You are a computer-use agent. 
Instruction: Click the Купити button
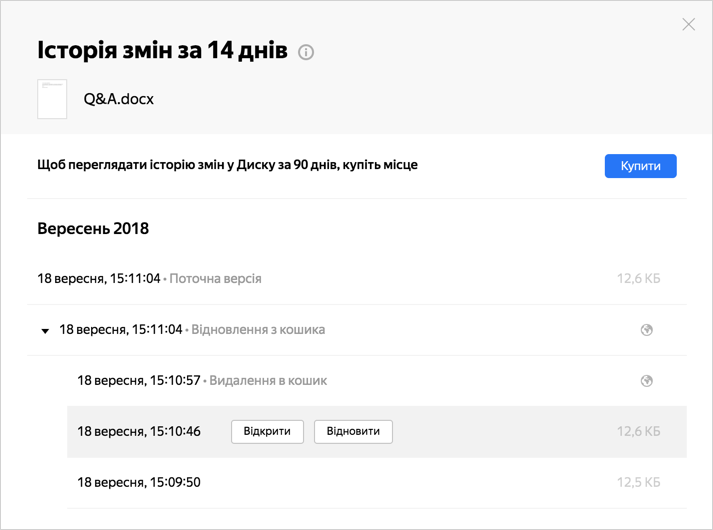[x=640, y=166]
